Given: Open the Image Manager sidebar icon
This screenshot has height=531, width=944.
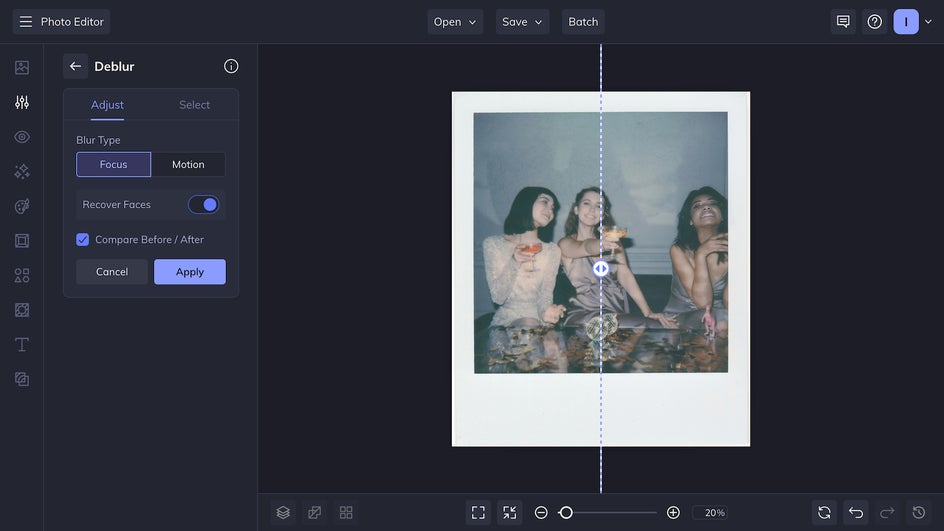Looking at the screenshot, I should (x=22, y=67).
